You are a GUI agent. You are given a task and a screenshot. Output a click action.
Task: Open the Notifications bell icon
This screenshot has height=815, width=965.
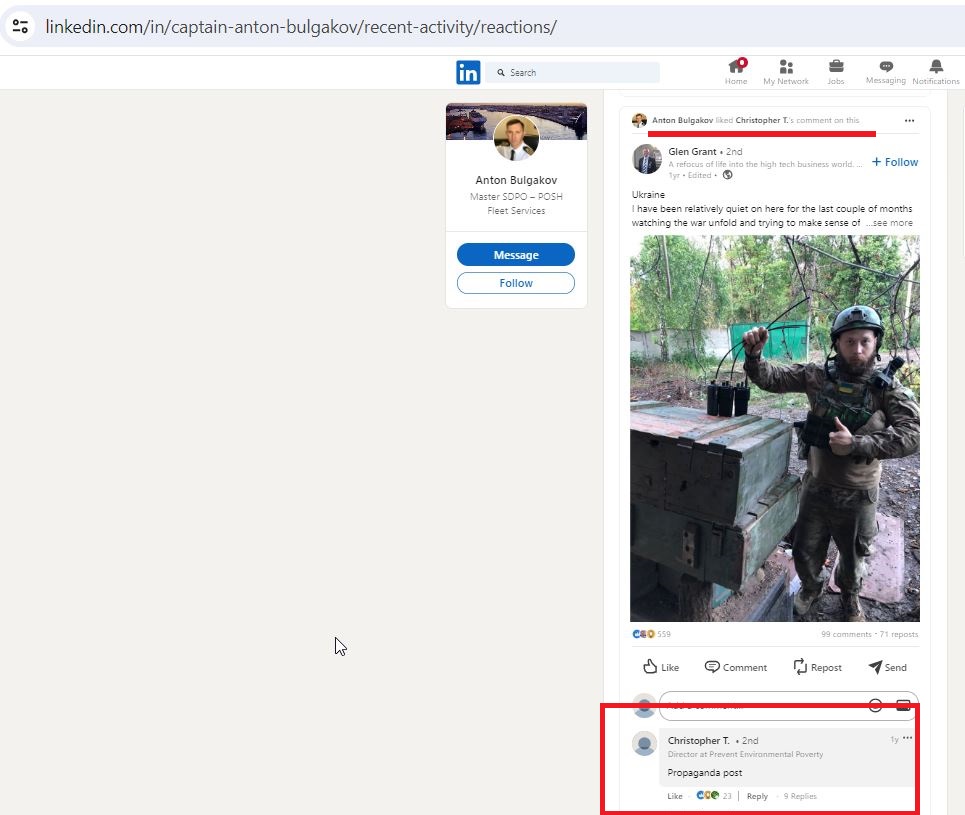point(935,72)
